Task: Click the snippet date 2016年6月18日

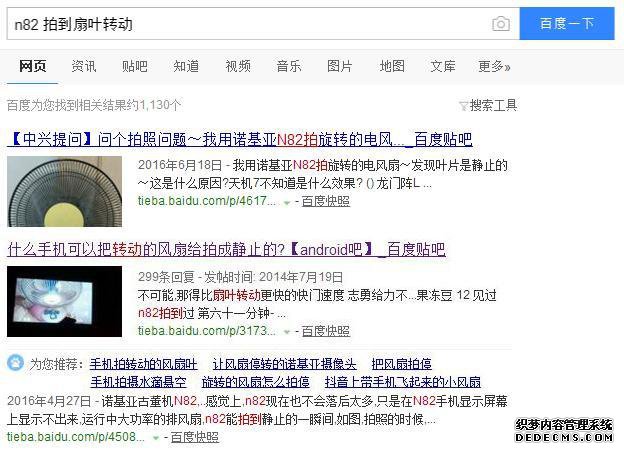Action: point(179,165)
